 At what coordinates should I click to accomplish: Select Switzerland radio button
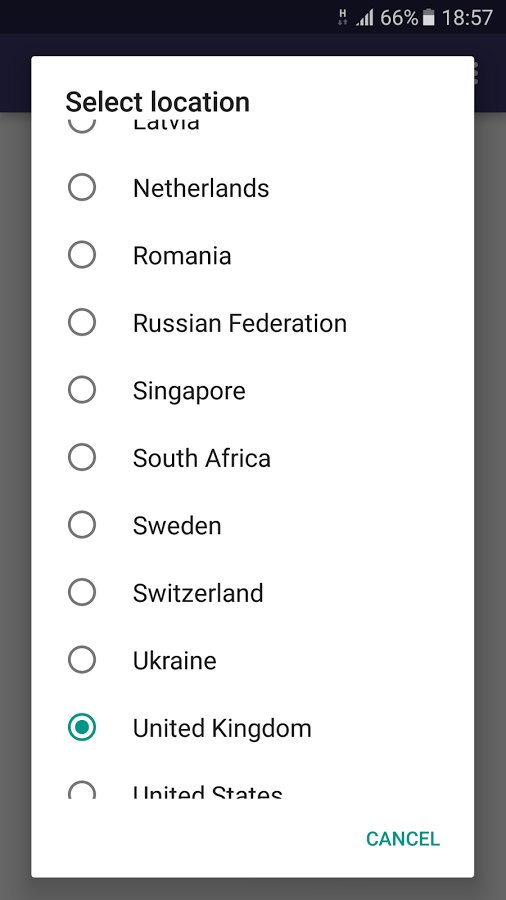click(81, 592)
